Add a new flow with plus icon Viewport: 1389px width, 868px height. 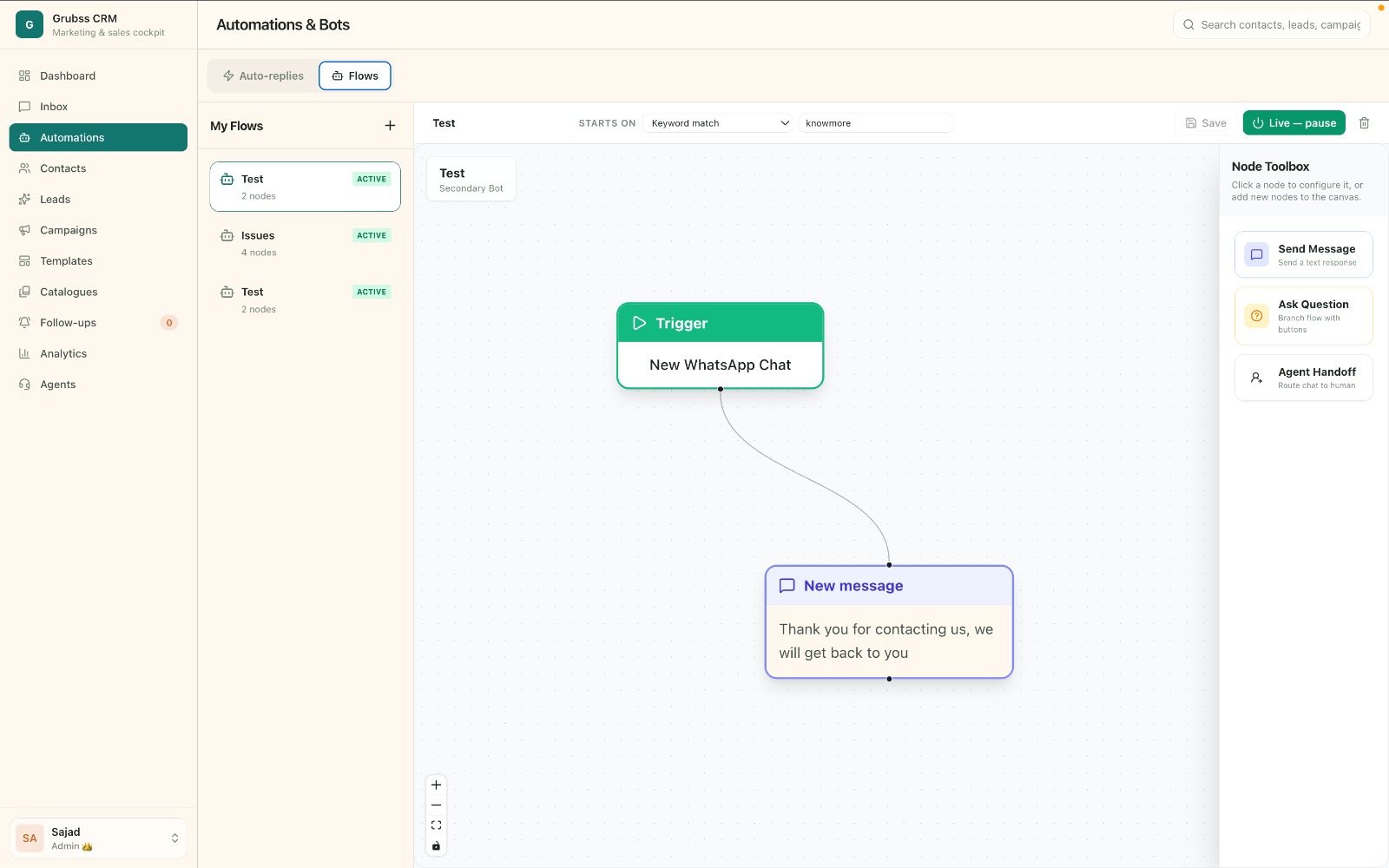coord(390,126)
